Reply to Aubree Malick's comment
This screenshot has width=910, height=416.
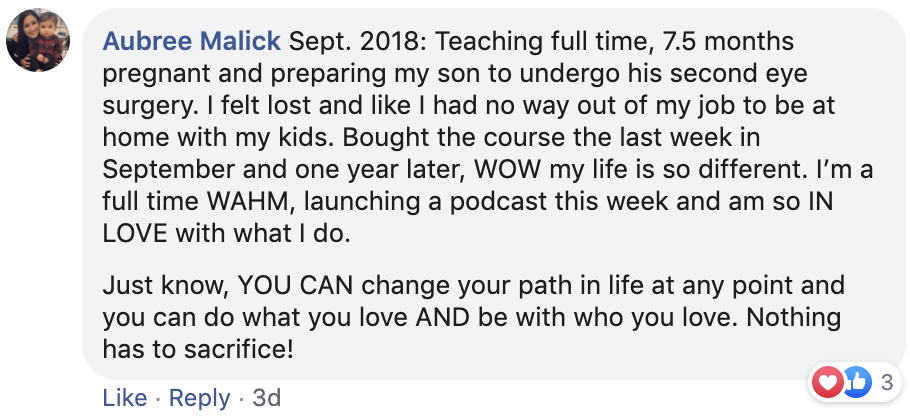(199, 398)
